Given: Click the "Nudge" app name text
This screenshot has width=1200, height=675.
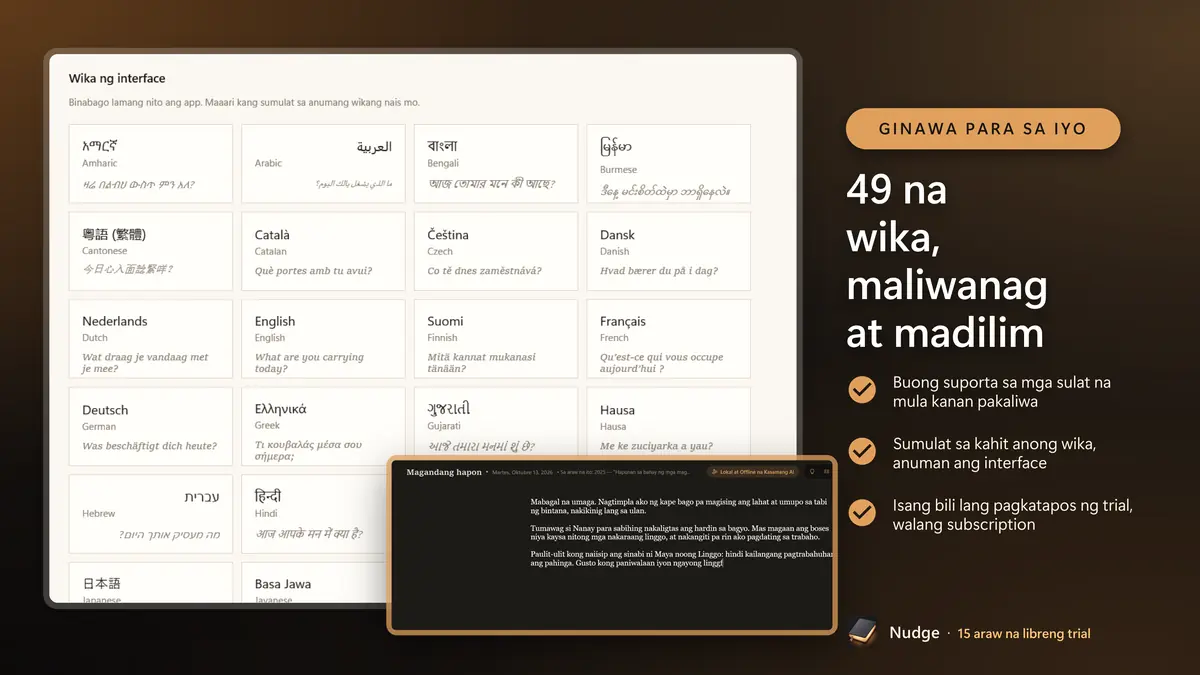Looking at the screenshot, I should (x=914, y=633).
